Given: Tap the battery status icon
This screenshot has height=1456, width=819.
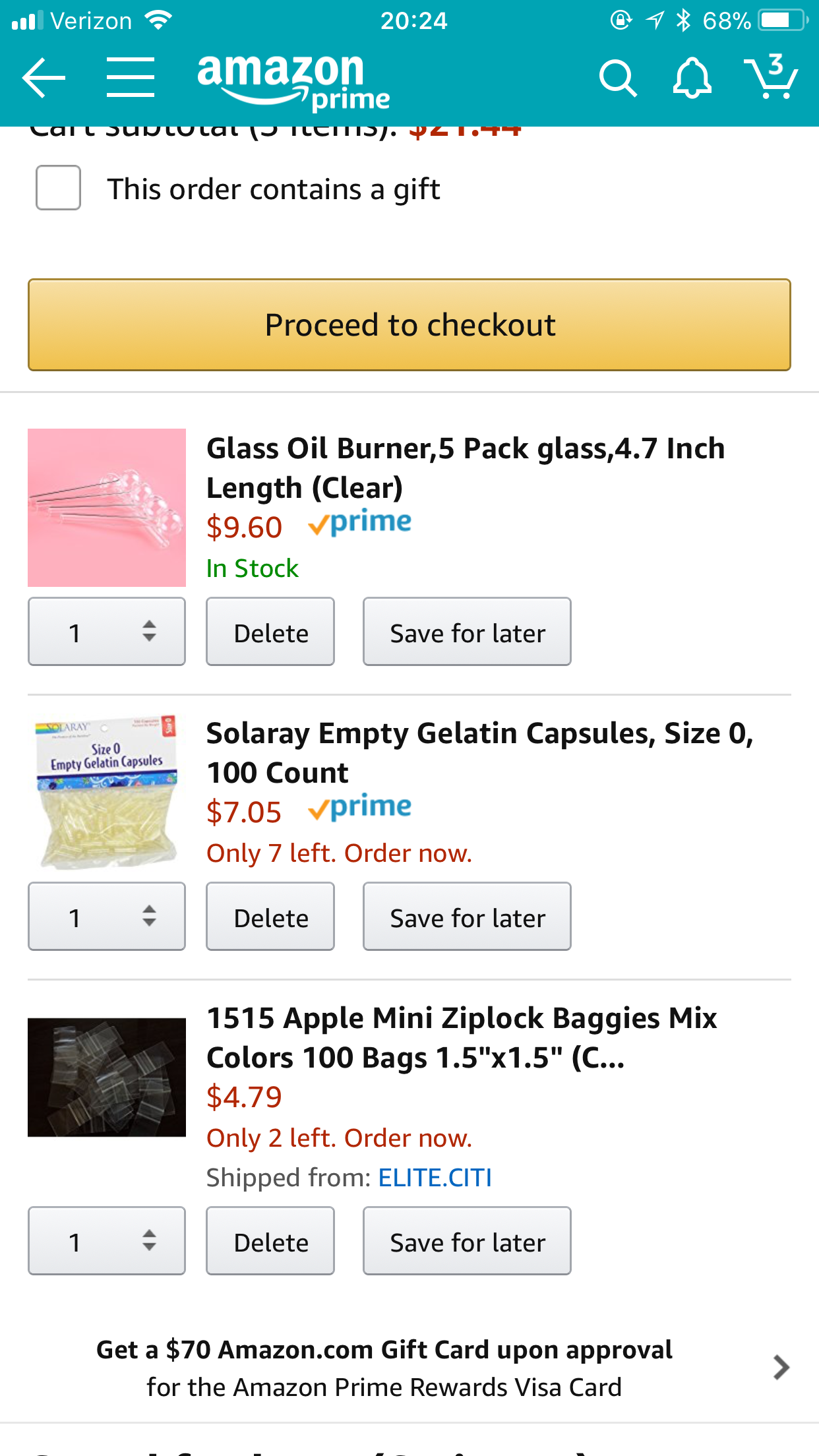Looking at the screenshot, I should click(783, 20).
